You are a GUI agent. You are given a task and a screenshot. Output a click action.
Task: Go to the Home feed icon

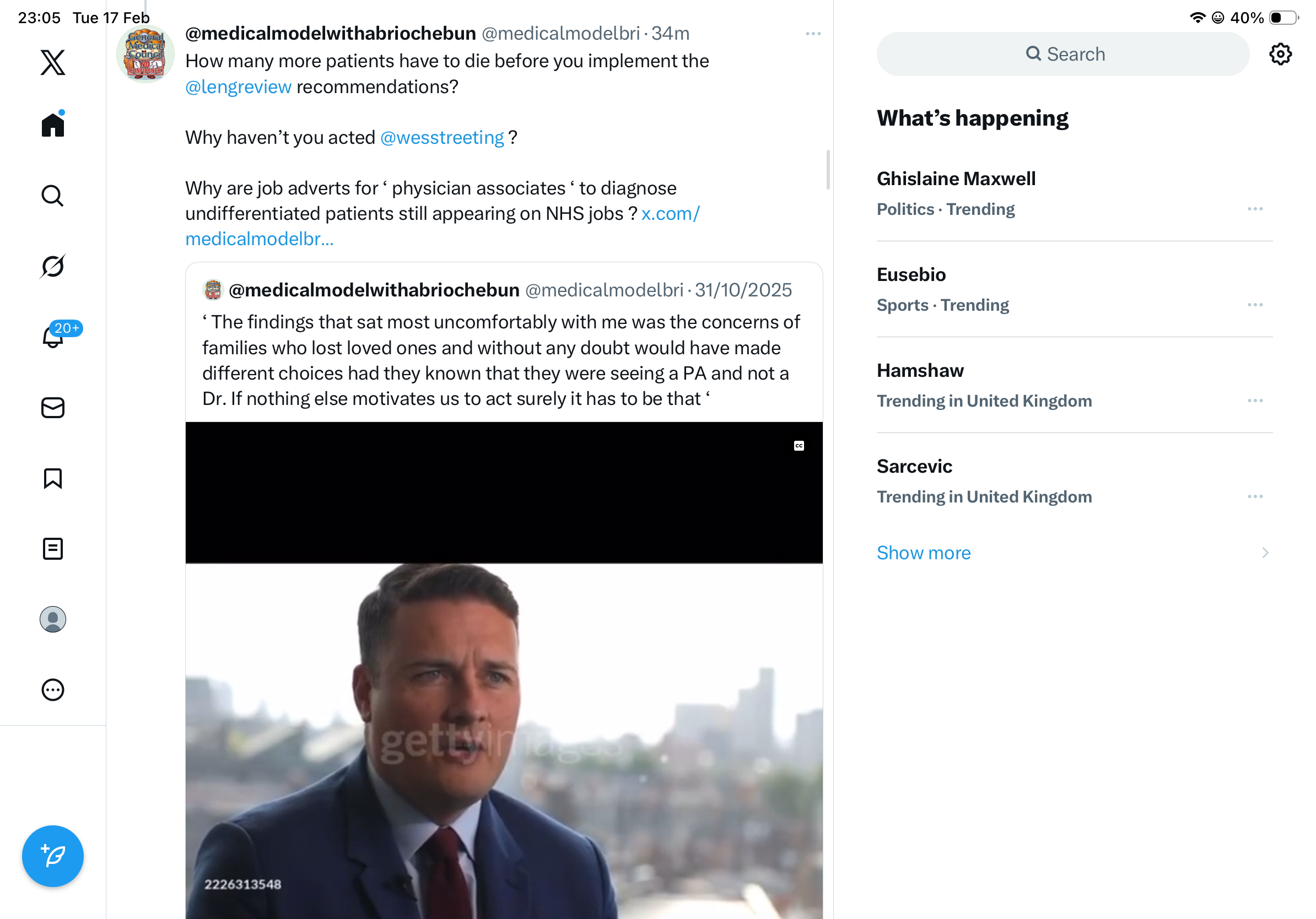pyautogui.click(x=53, y=125)
